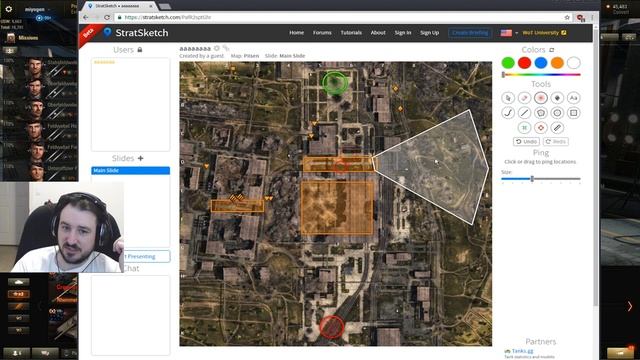The height and width of the screenshot is (360, 640).
Task: Click the link icon beside briefing title
Action: [226, 48]
